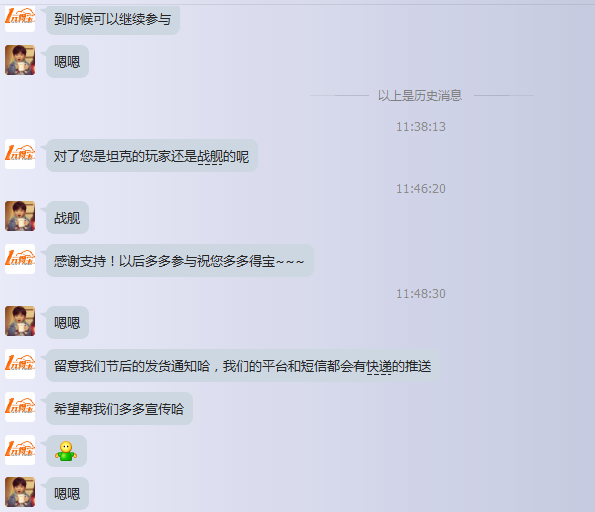Click the 云得宝 avatar beside 希望帮我们多多宣传哈
This screenshot has width=595, height=512.
click(20, 407)
